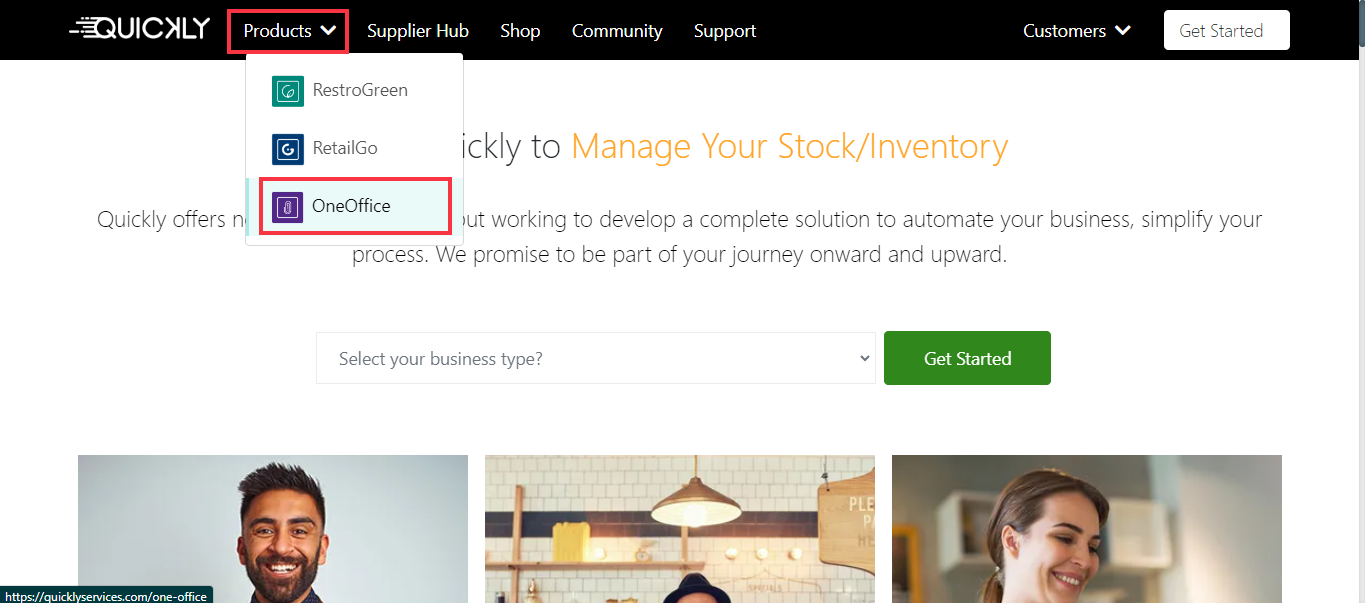
Task: Collapse the Products menu chevron
Action: (329, 31)
